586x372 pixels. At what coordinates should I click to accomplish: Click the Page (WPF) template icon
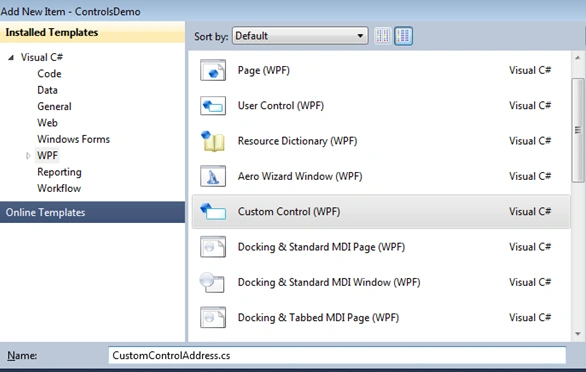pyautogui.click(x=213, y=70)
